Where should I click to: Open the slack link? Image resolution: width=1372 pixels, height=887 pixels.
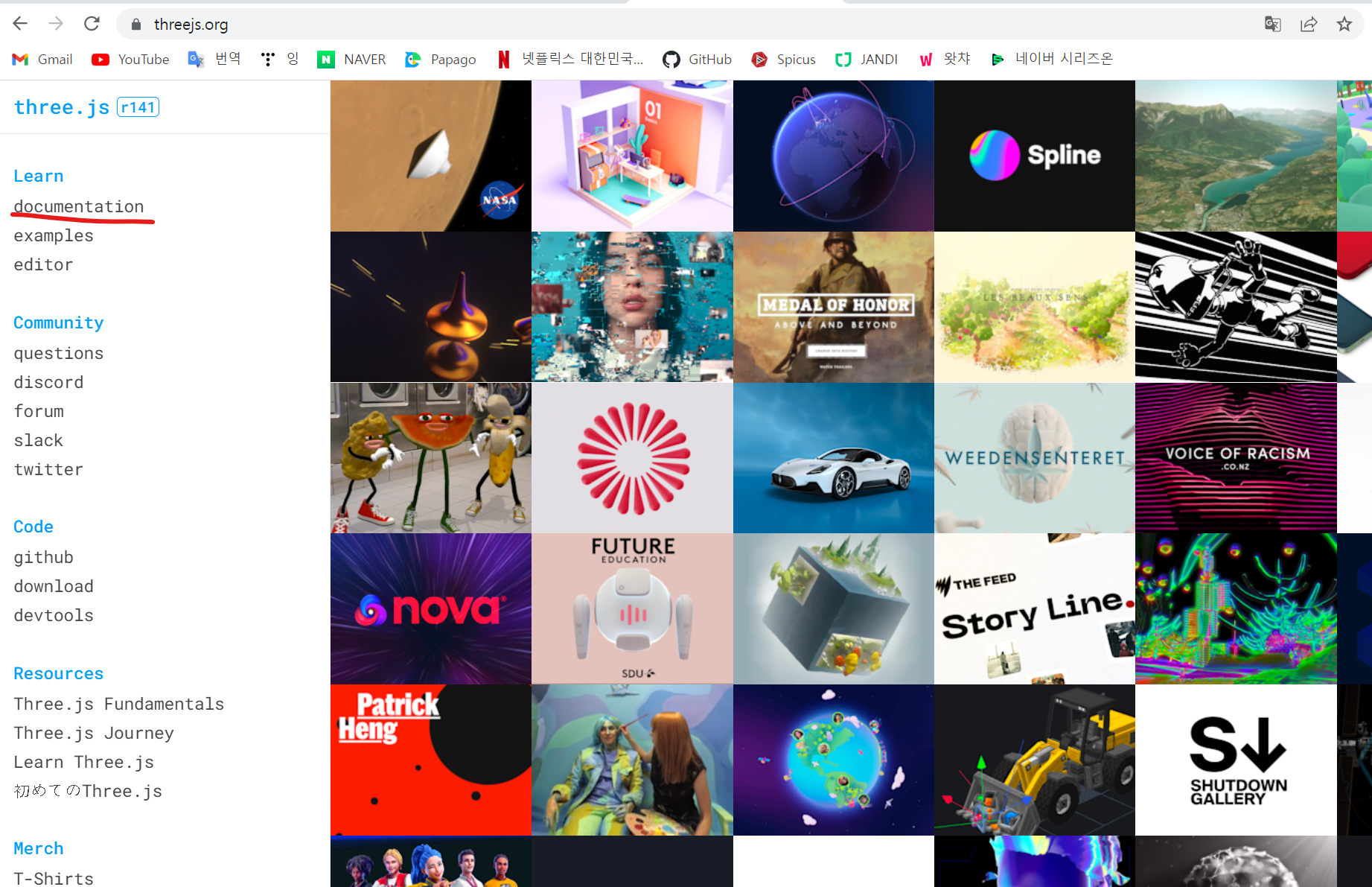(38, 440)
